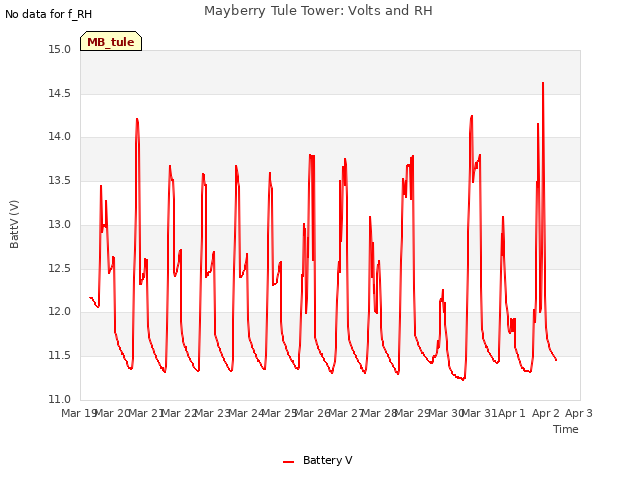This screenshot has width=640, height=480.
Task: Click the 14.0 y-axis tick label
Action: pos(60,137)
